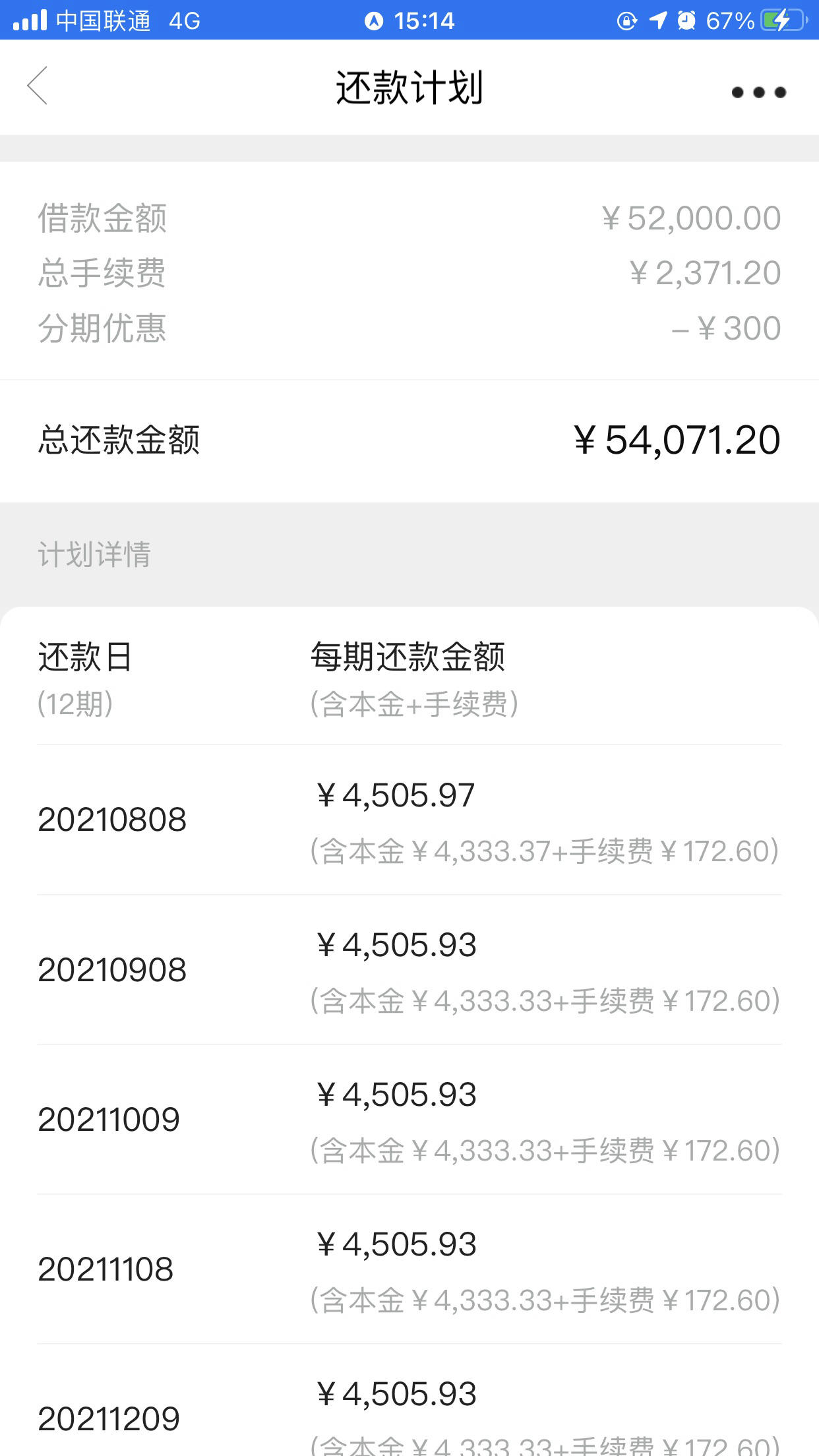Screen dimensions: 819x1456
Task: Tap the 还款日 (12期) column header
Action: pyautogui.click(x=85, y=679)
